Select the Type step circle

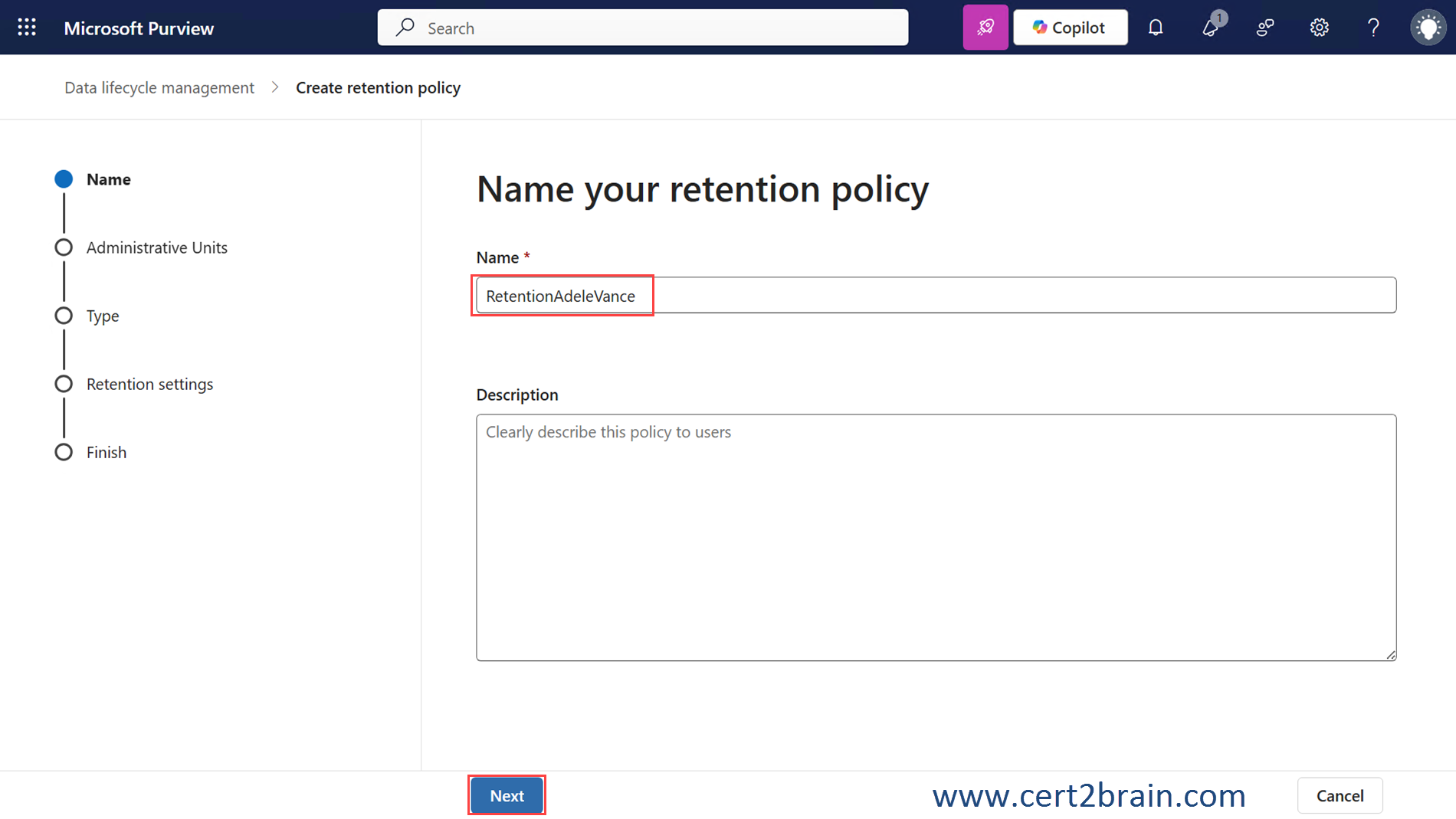[x=64, y=316]
